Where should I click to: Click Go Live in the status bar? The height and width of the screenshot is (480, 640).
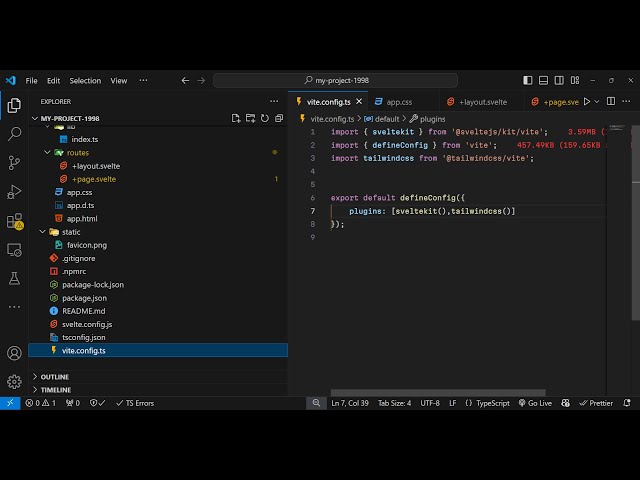(535, 403)
